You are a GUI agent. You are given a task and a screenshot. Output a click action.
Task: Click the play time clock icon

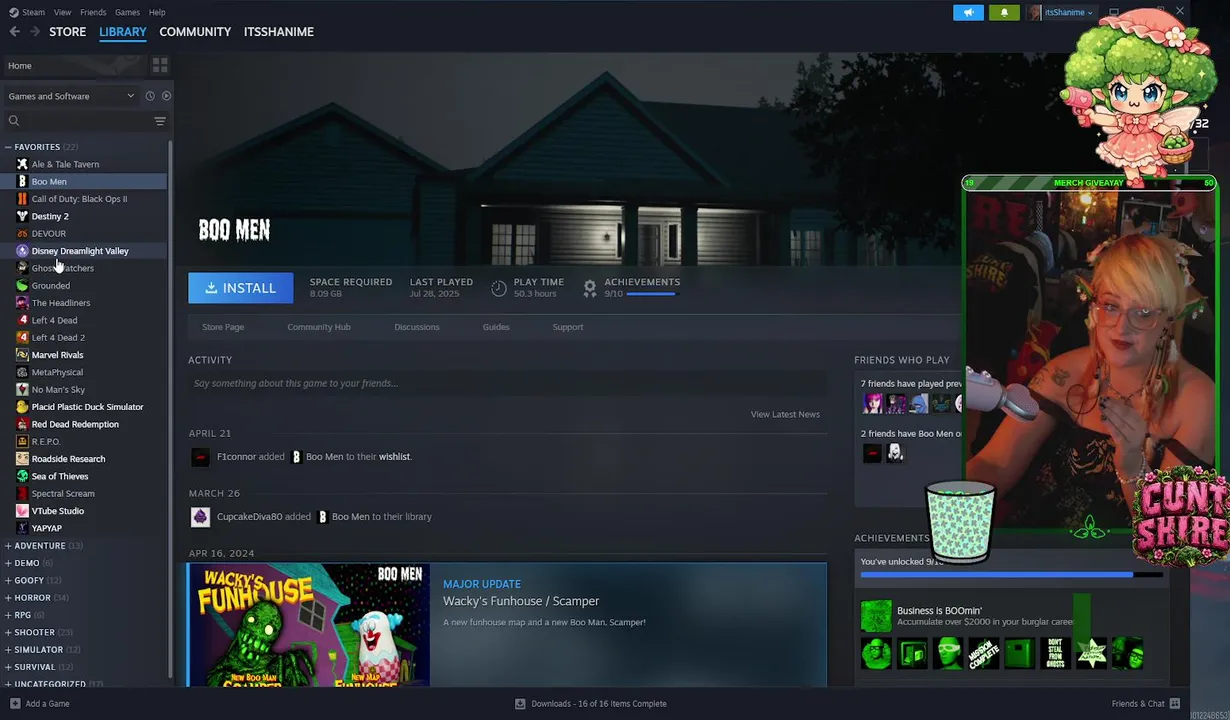pos(499,288)
